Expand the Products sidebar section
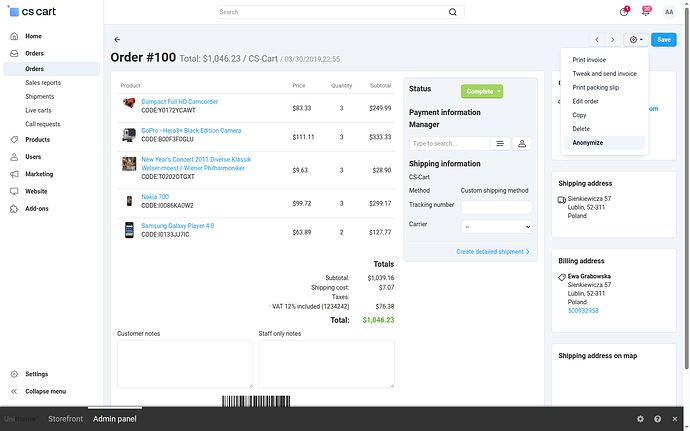The image size is (690, 431). [37, 140]
